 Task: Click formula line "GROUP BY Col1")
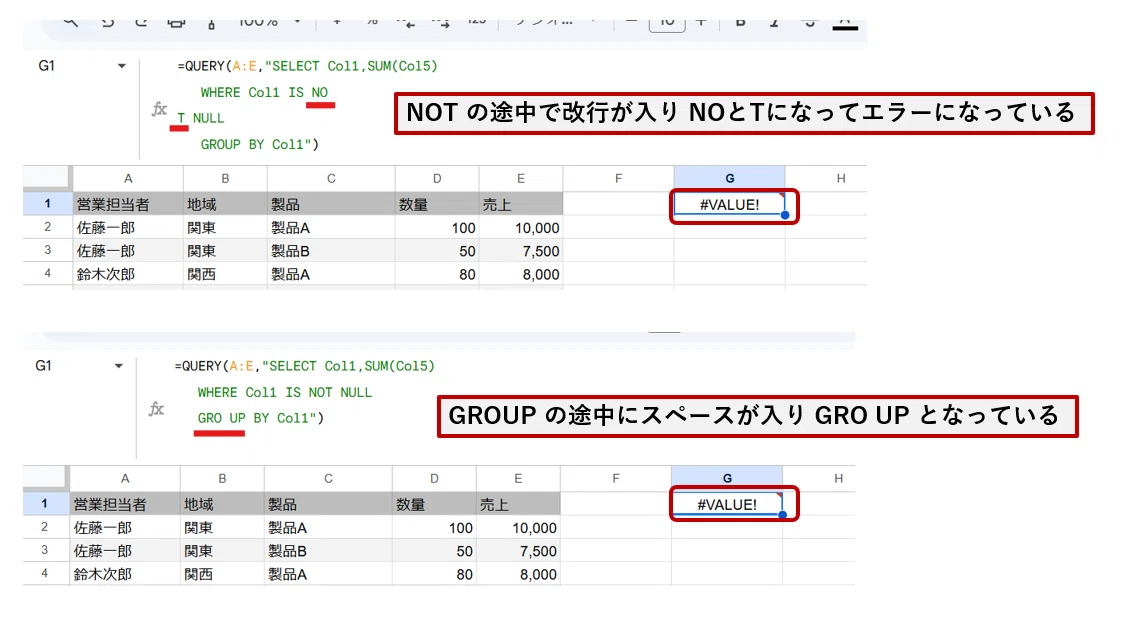[x=259, y=145]
